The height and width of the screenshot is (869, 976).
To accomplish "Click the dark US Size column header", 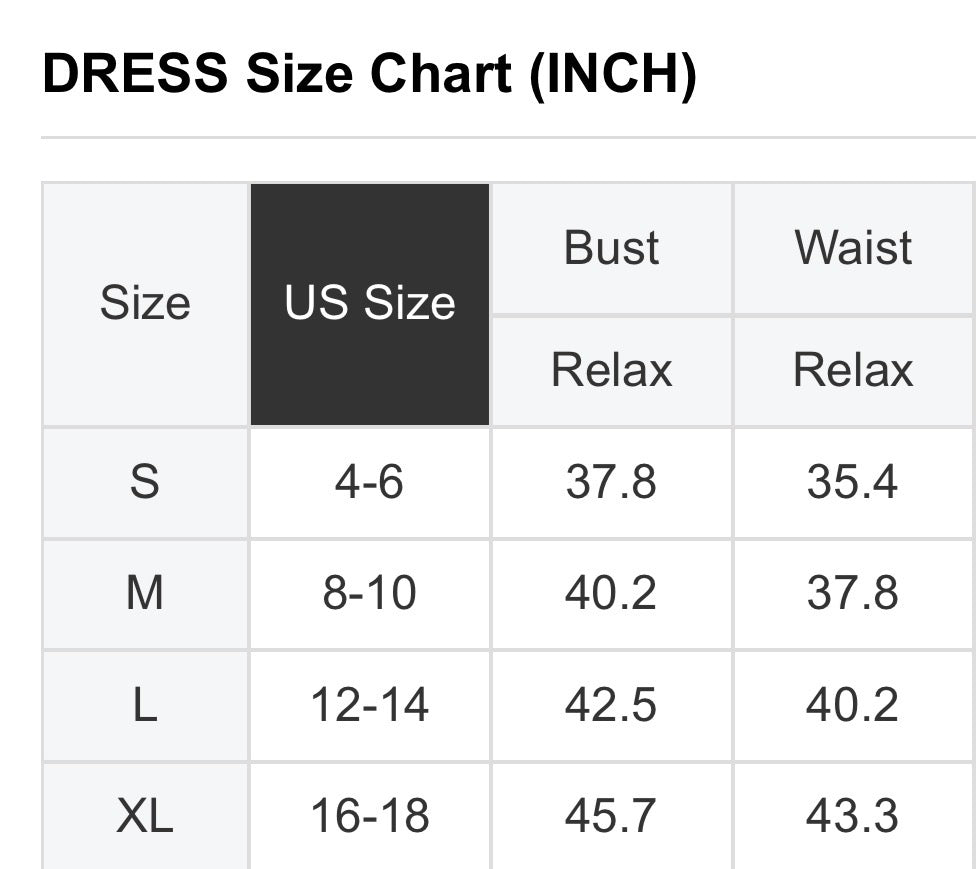I will click(x=369, y=304).
